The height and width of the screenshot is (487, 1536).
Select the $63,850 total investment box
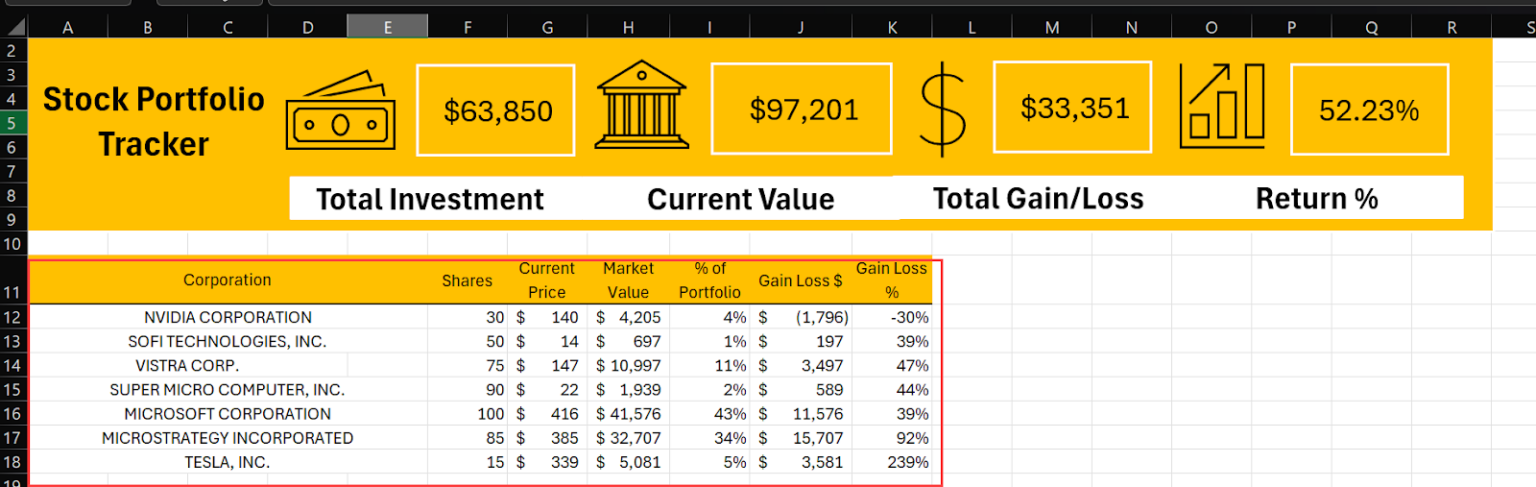tap(496, 110)
